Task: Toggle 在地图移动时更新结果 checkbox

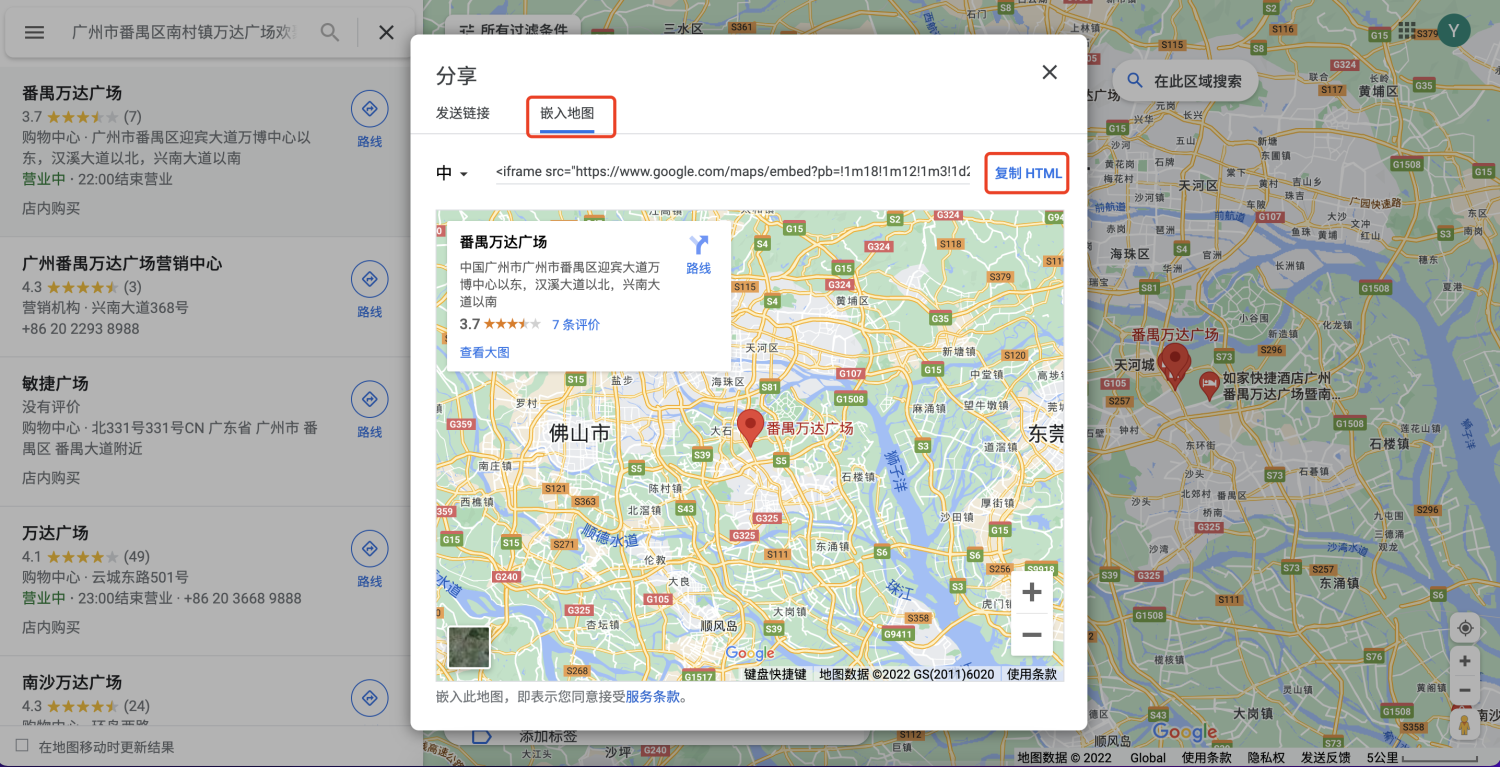Action: pyautogui.click(x=21, y=746)
